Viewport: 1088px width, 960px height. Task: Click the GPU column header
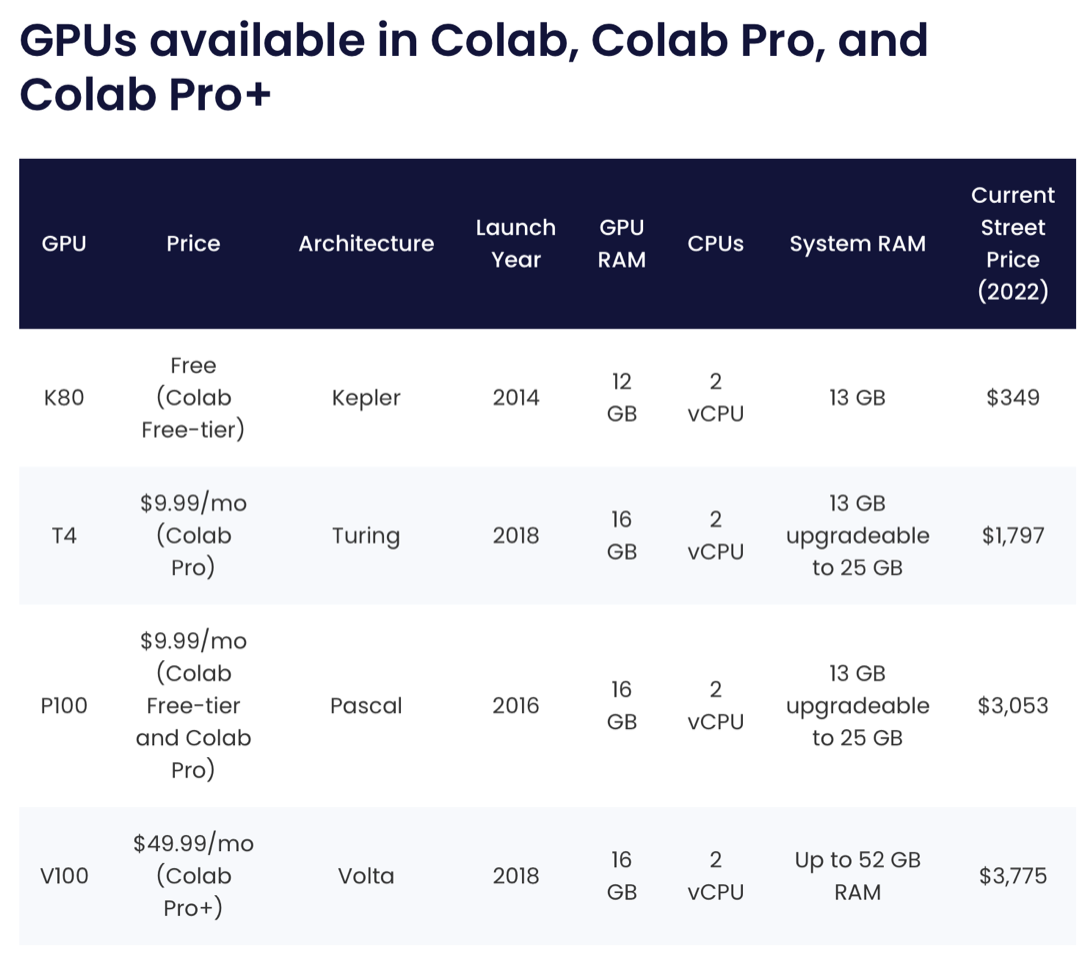click(x=64, y=244)
